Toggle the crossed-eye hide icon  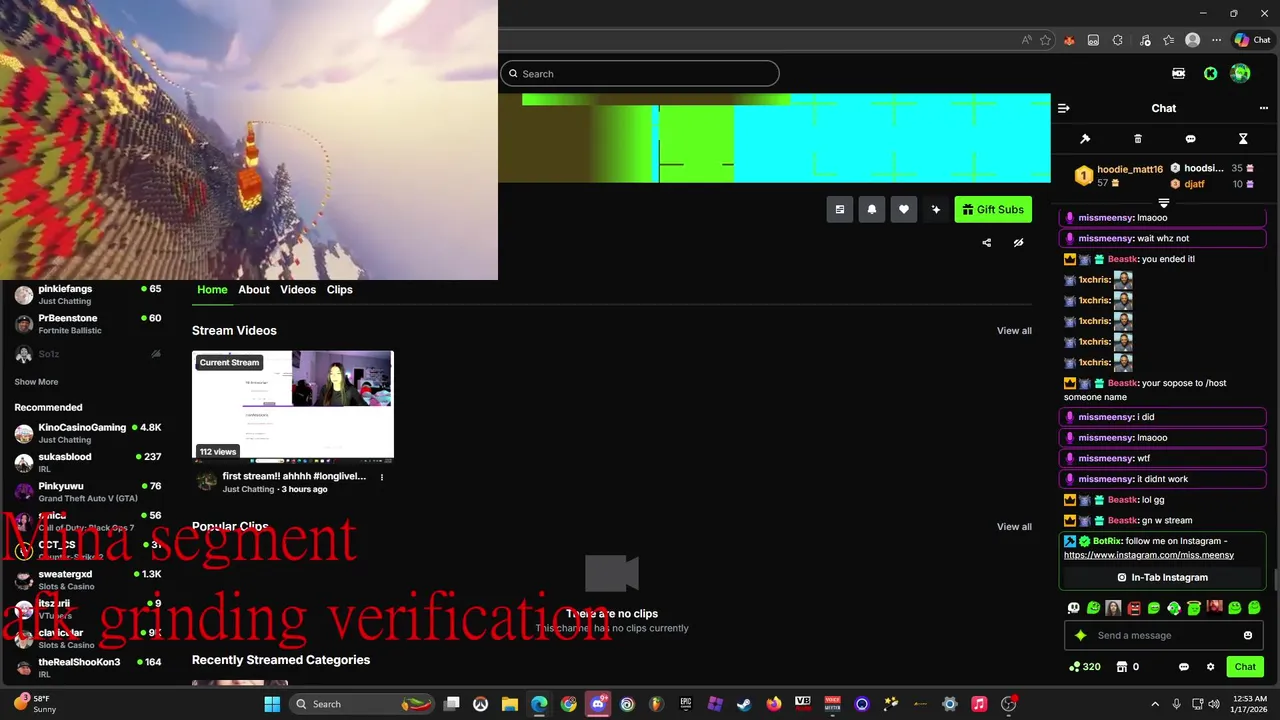click(1018, 242)
